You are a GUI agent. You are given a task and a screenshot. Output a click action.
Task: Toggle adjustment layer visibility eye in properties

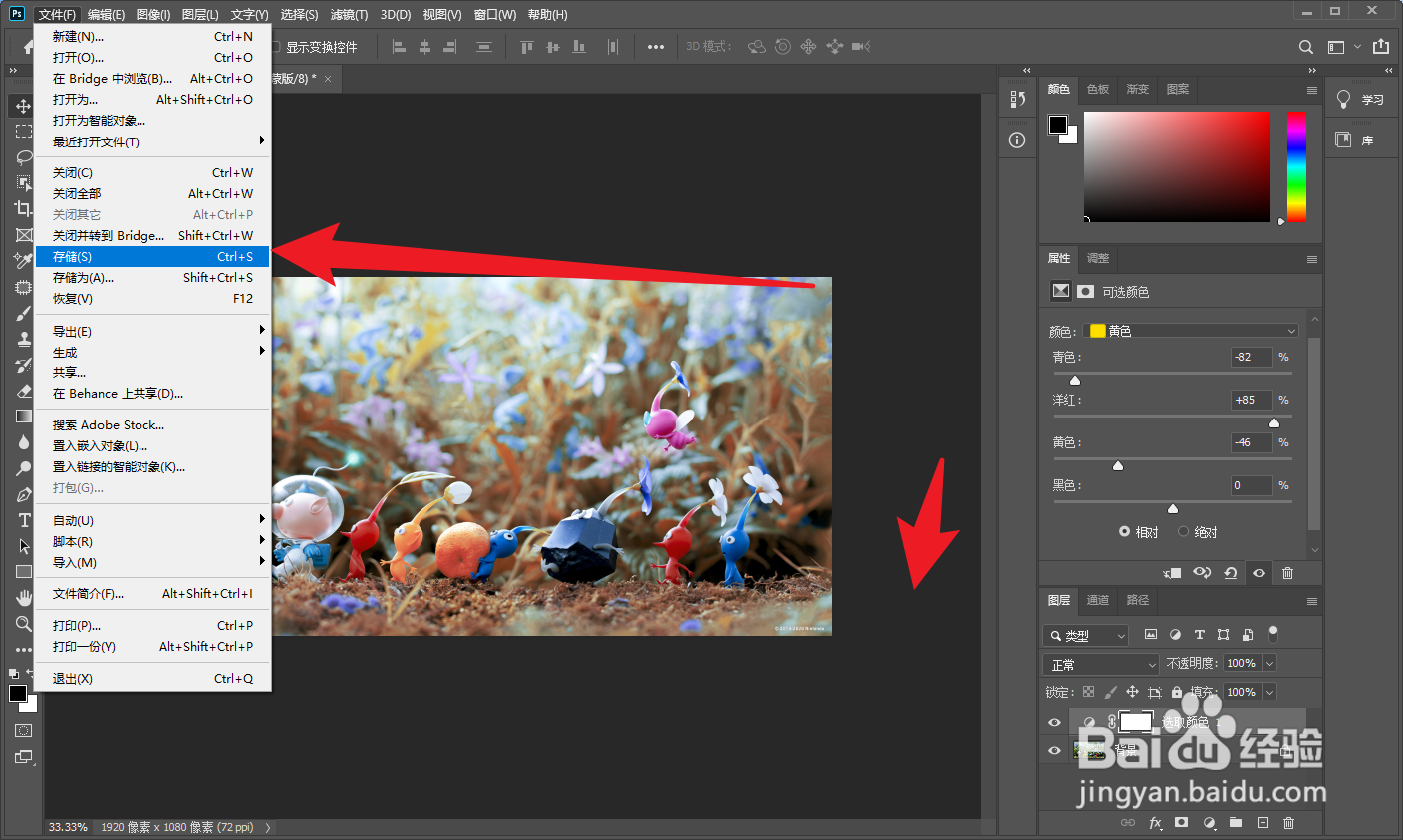pyautogui.click(x=1259, y=573)
